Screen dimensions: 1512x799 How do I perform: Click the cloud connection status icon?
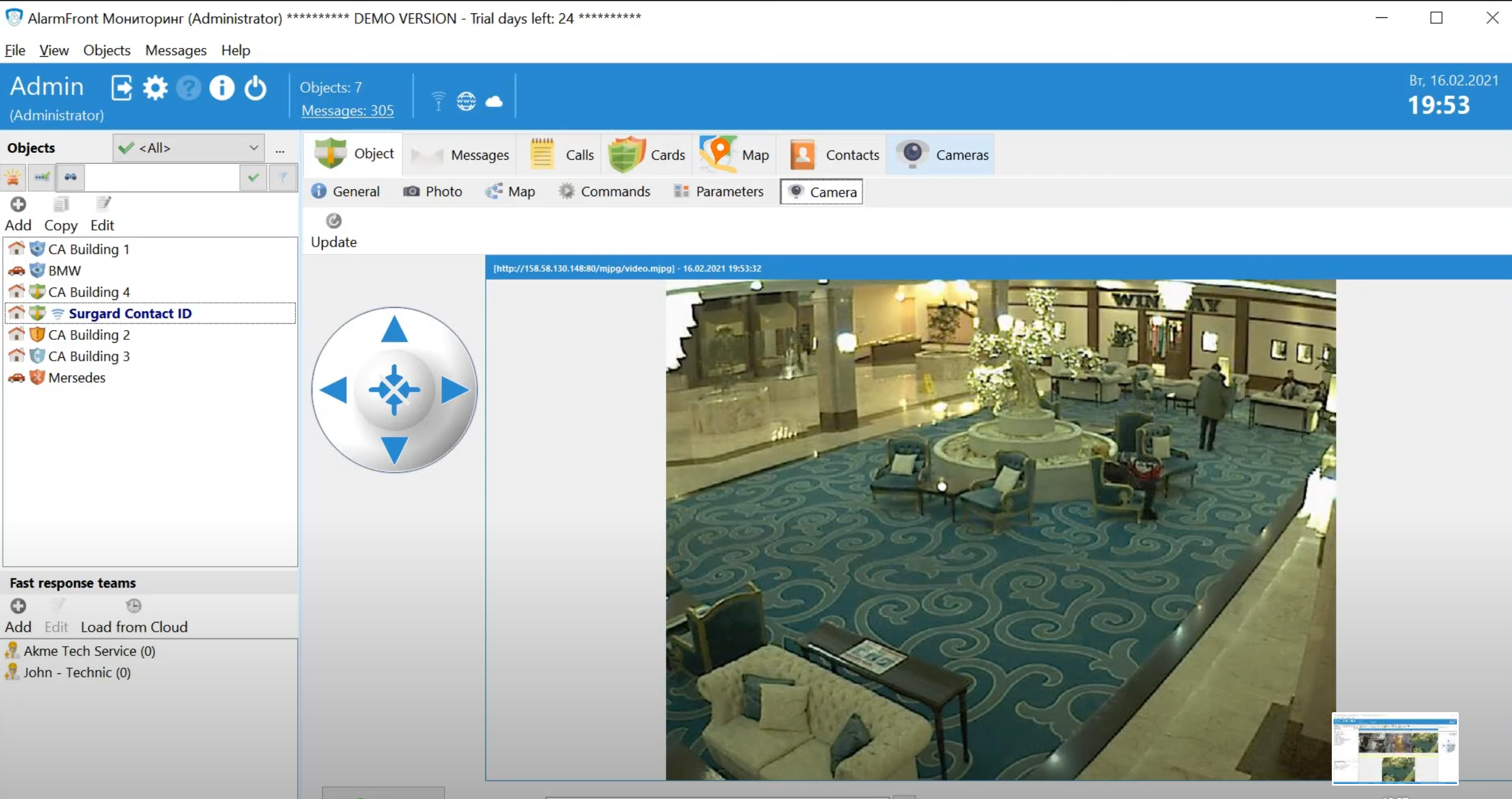coord(494,101)
